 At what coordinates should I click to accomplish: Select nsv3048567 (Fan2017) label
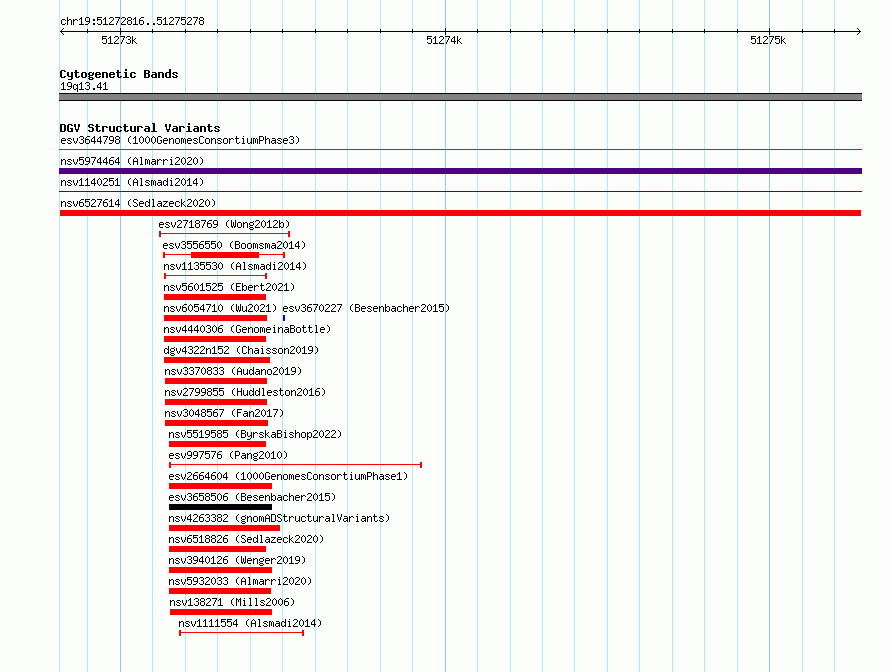(224, 413)
